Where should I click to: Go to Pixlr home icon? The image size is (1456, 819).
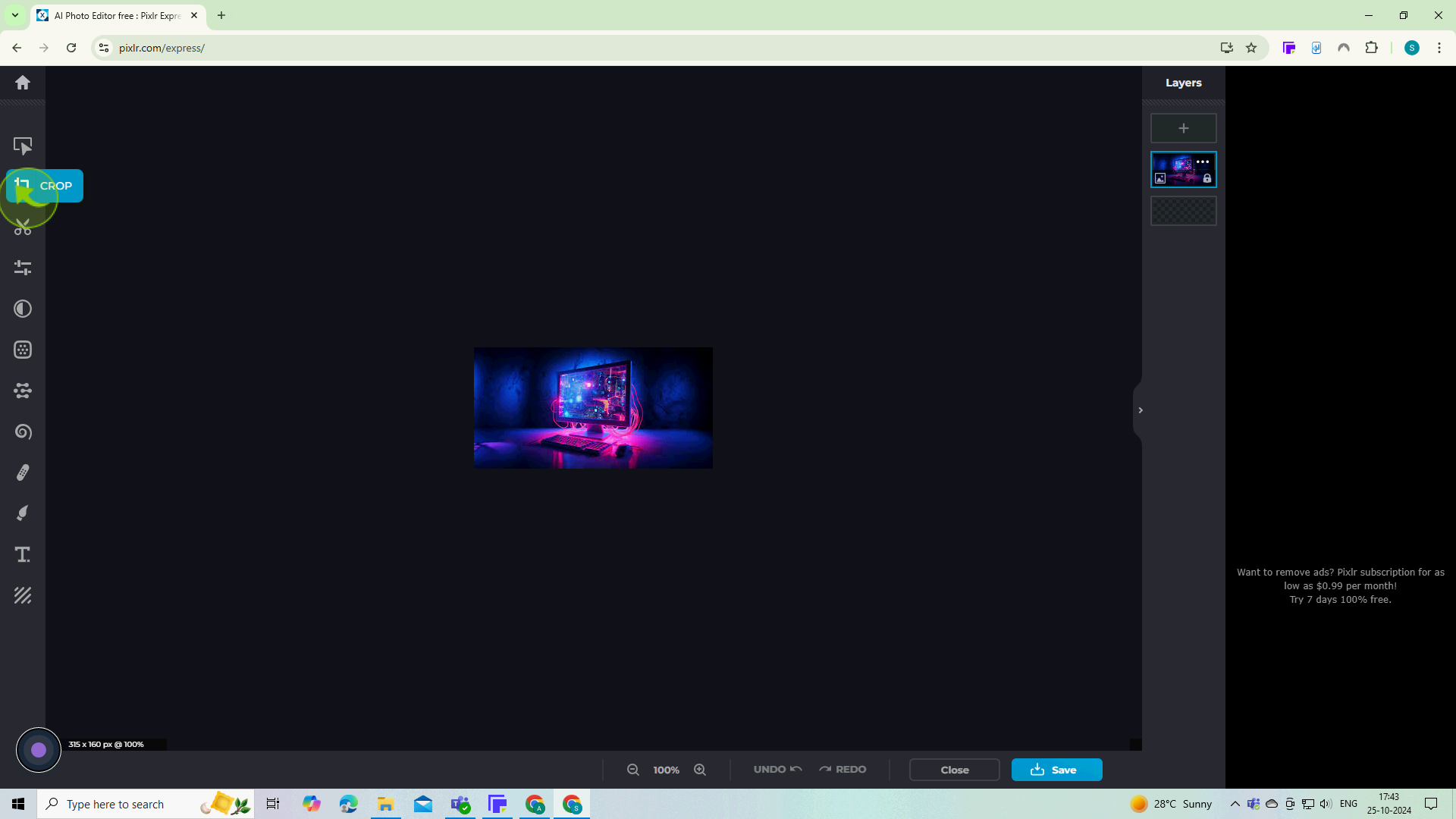23,83
